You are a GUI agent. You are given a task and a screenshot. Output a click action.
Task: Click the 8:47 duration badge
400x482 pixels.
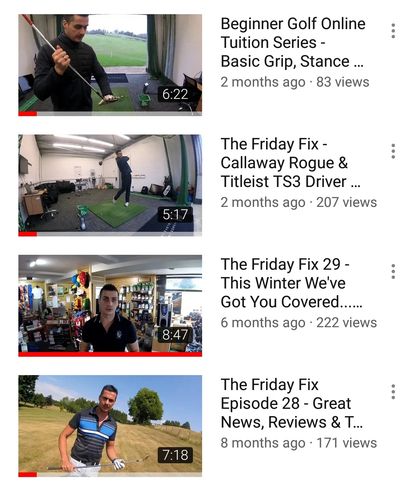(175, 335)
